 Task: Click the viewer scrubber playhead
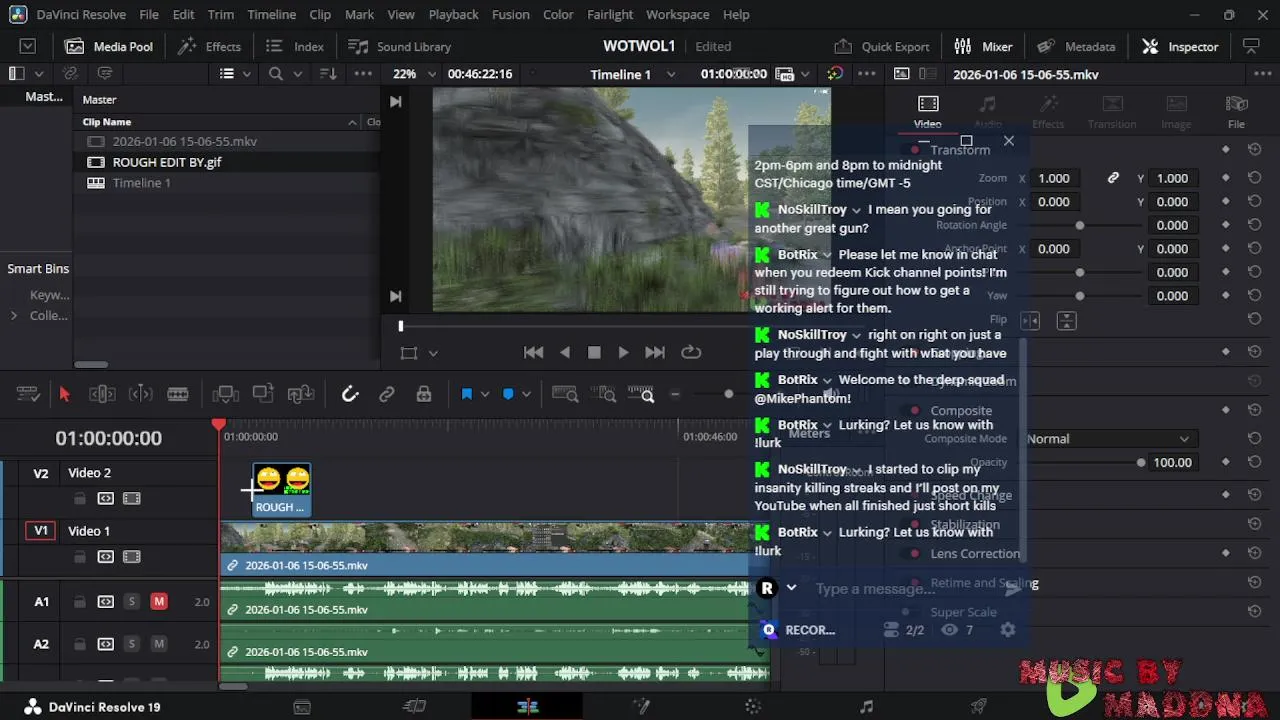(401, 326)
